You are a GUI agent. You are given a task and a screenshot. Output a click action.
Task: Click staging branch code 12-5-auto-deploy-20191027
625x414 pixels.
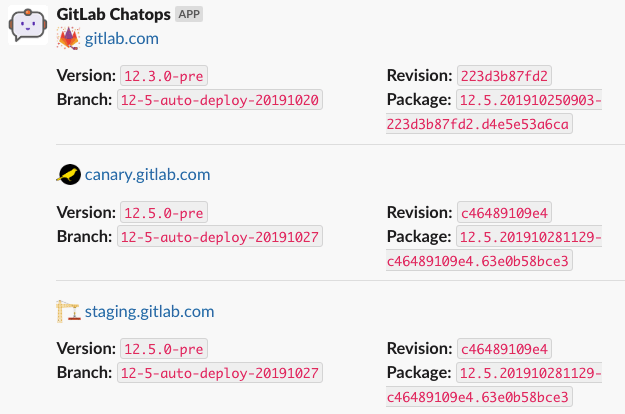pos(220,373)
